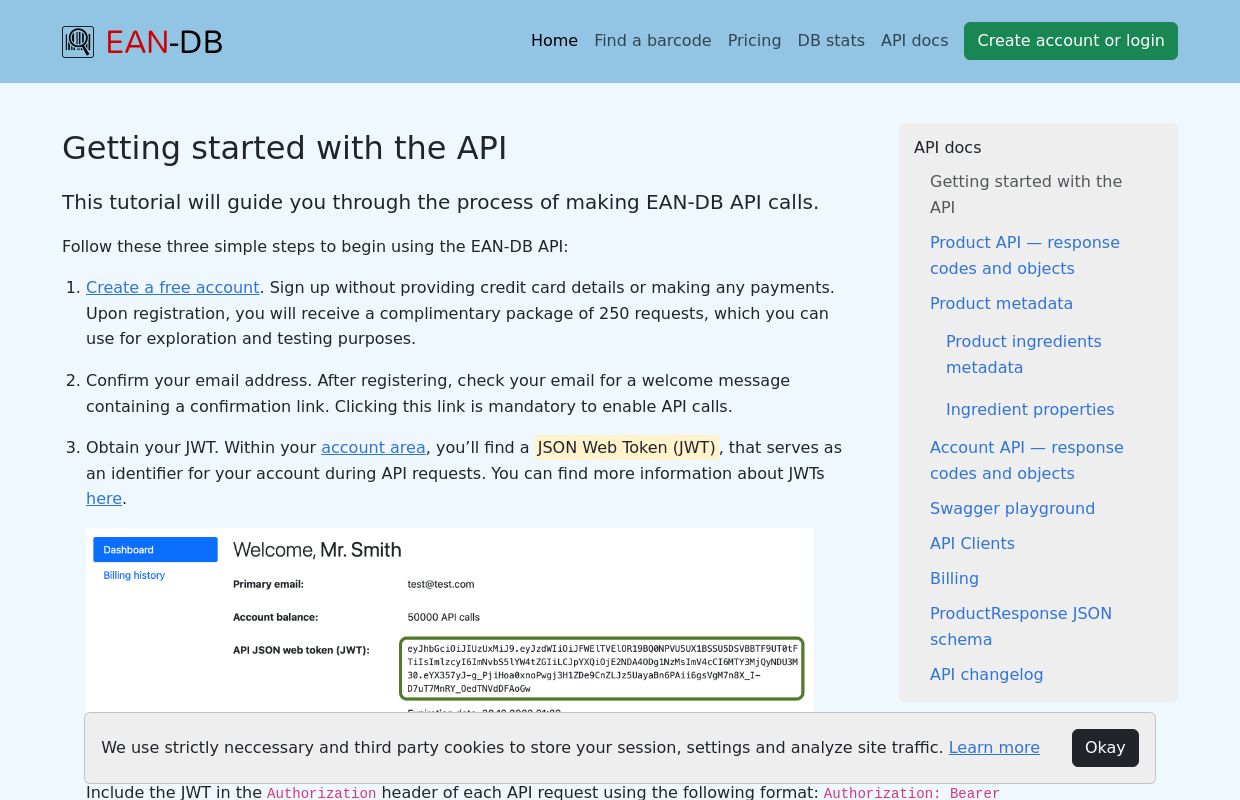
Task: Open Find a barcode page
Action: tap(653, 41)
